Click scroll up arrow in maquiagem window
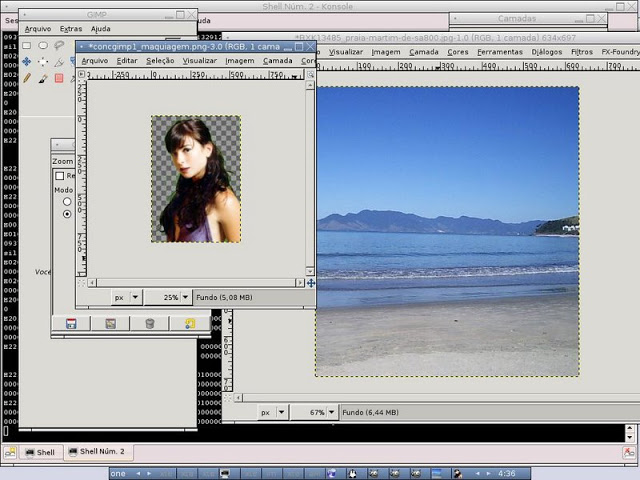This screenshot has width=640, height=480. click(310, 85)
